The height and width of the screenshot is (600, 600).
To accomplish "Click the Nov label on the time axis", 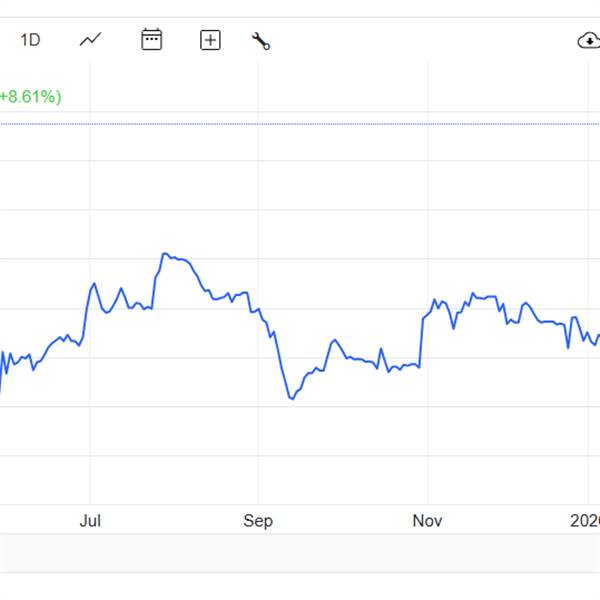I will (x=427, y=521).
